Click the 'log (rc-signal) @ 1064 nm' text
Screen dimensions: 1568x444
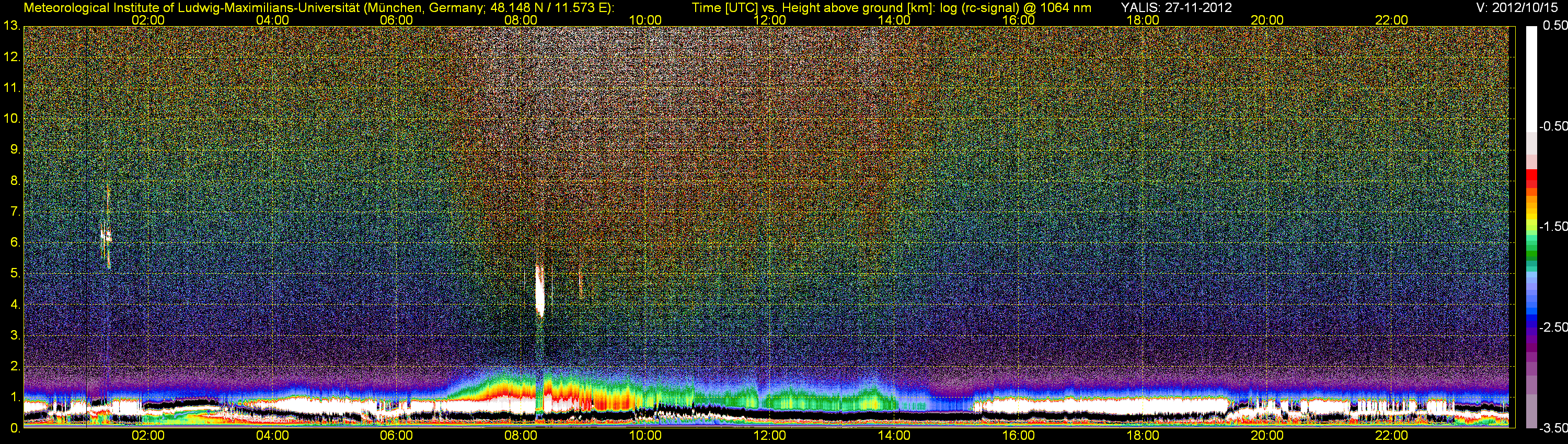pyautogui.click(x=1016, y=7)
